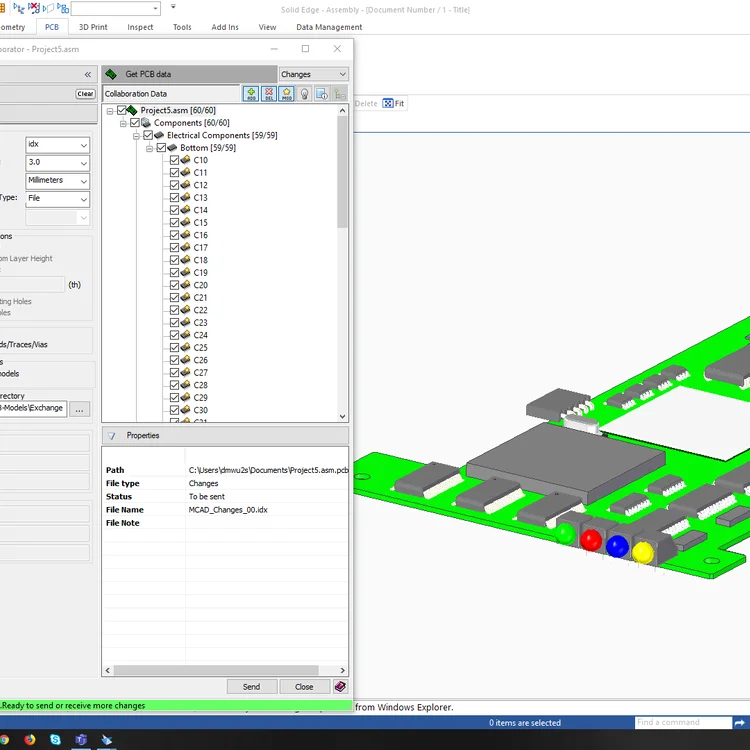The width and height of the screenshot is (750, 750).
Task: Click the Modified change filter icon
Action: coord(287,94)
